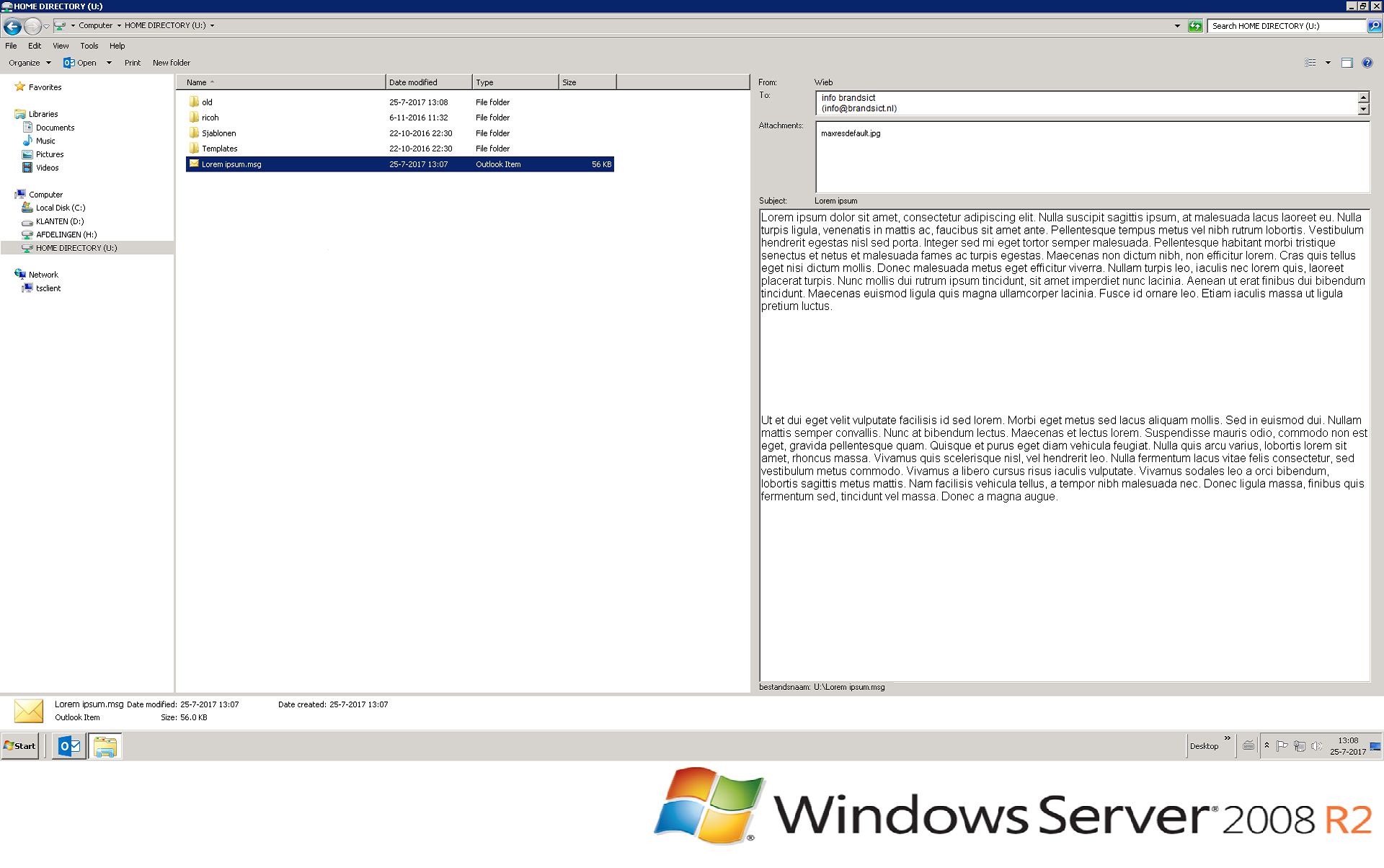Select Lorem ipsum.msg envelope icon
The width and height of the screenshot is (1384, 868).
(x=194, y=164)
